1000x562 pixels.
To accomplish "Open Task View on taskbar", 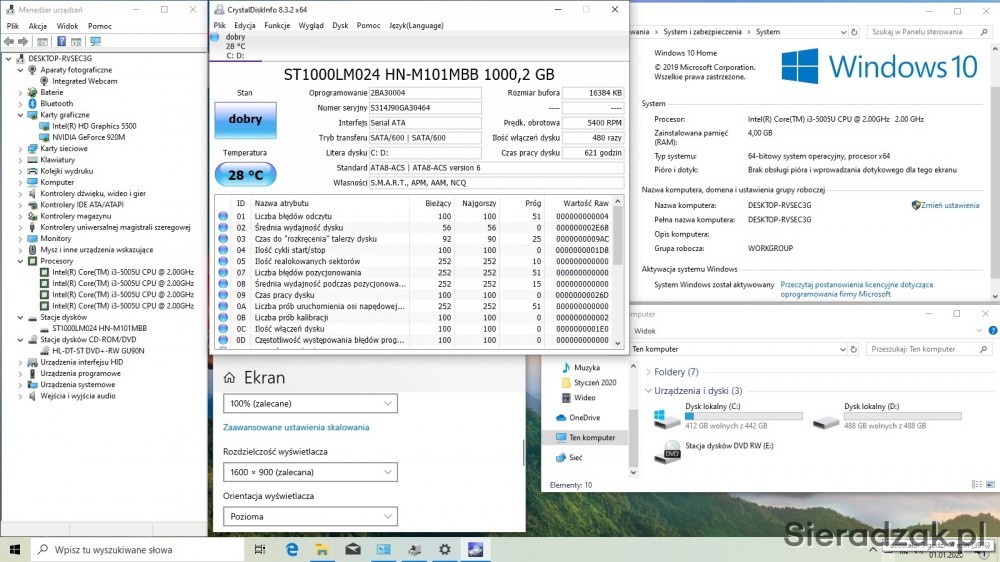I will coord(260,549).
